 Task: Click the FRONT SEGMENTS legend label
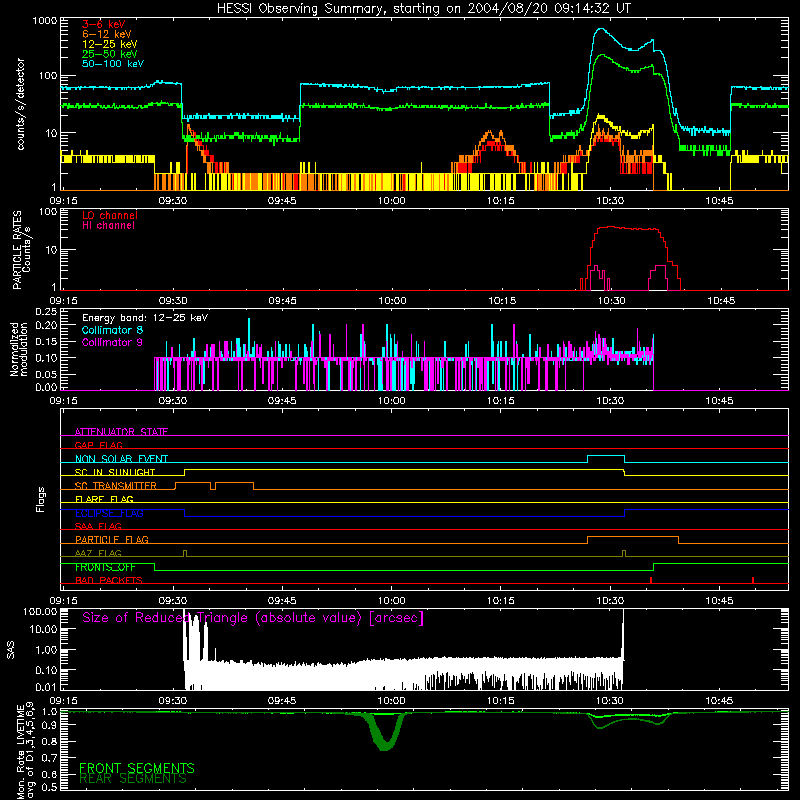(137, 768)
